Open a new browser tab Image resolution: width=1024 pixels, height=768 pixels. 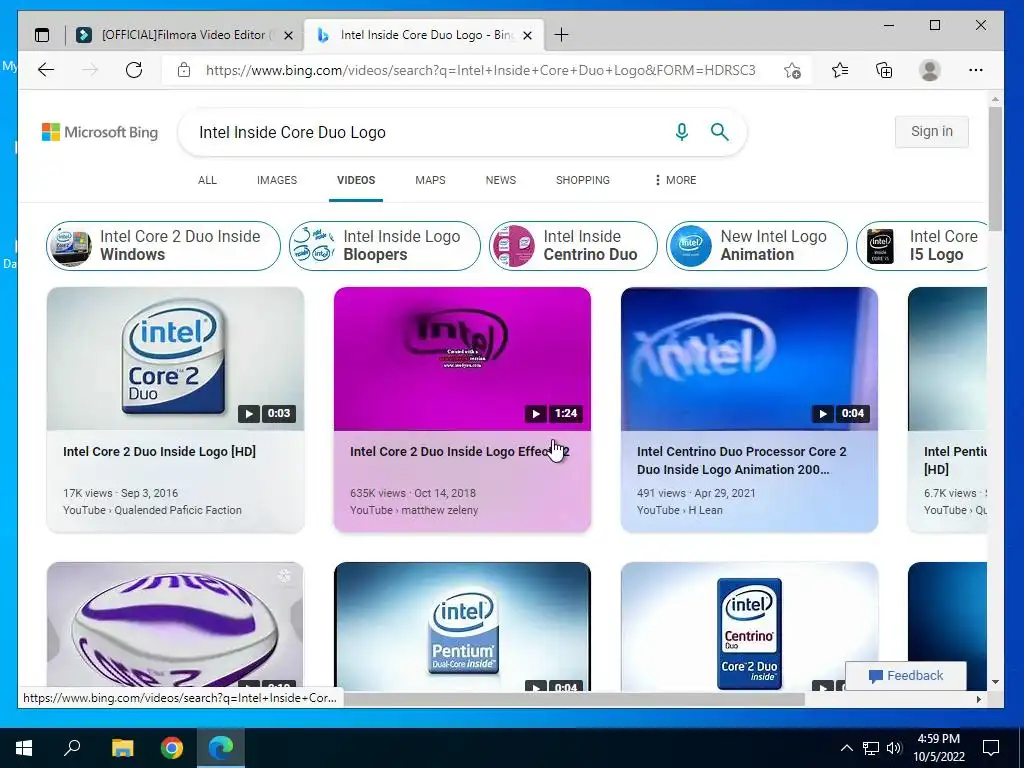pos(561,35)
